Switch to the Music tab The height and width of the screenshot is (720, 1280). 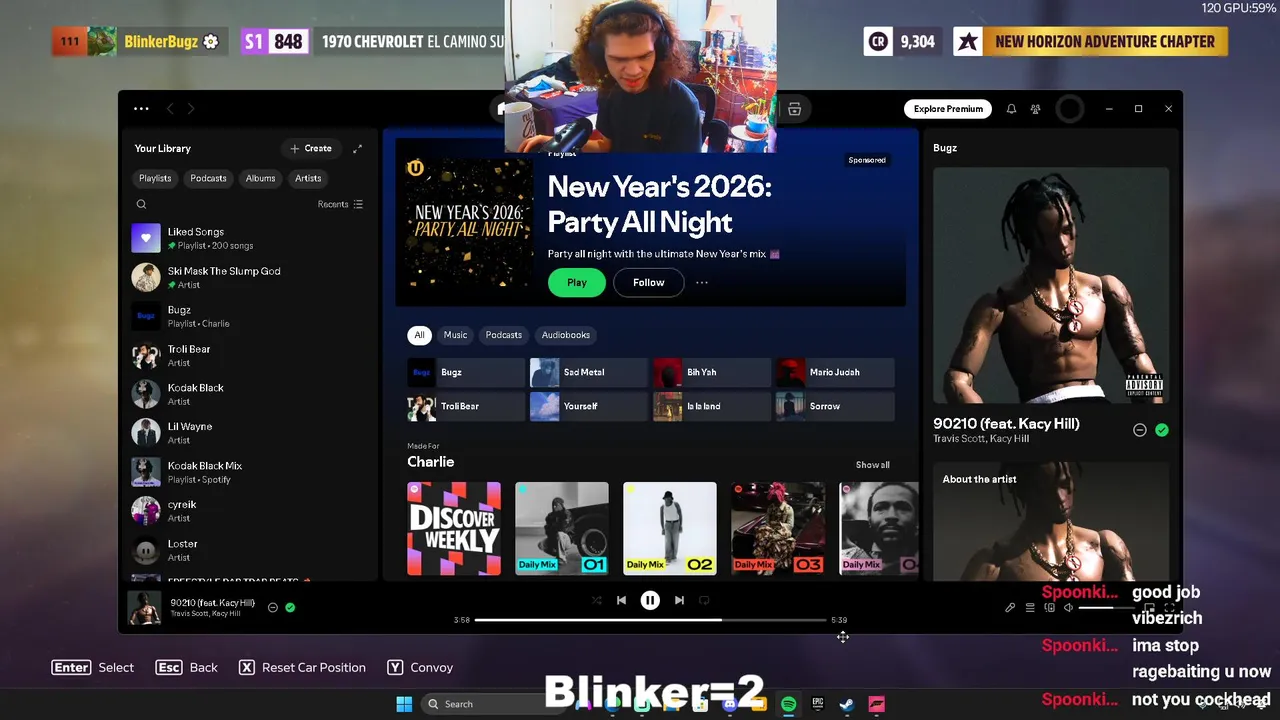[455, 335]
